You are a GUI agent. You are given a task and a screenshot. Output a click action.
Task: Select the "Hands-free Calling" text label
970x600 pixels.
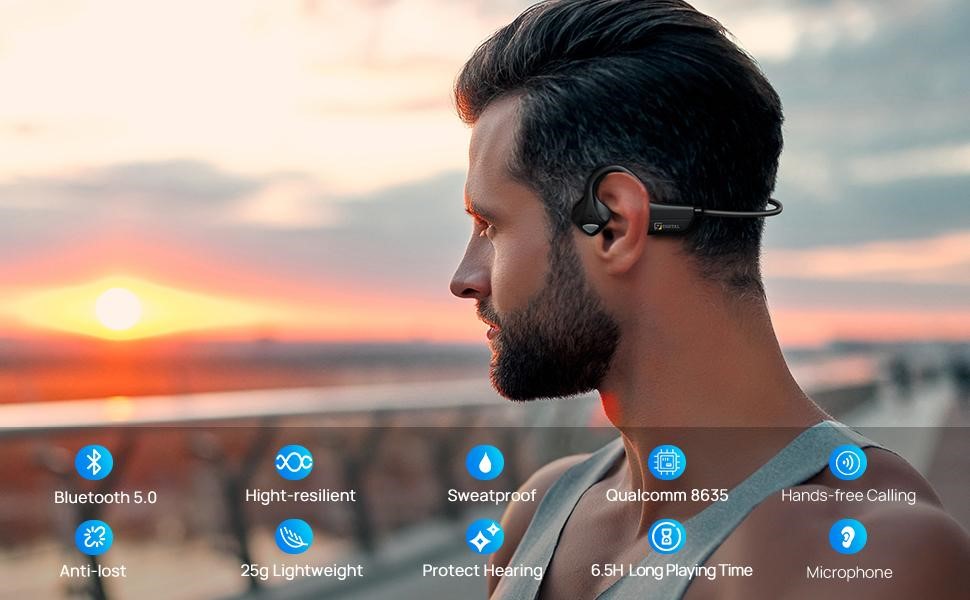point(848,495)
